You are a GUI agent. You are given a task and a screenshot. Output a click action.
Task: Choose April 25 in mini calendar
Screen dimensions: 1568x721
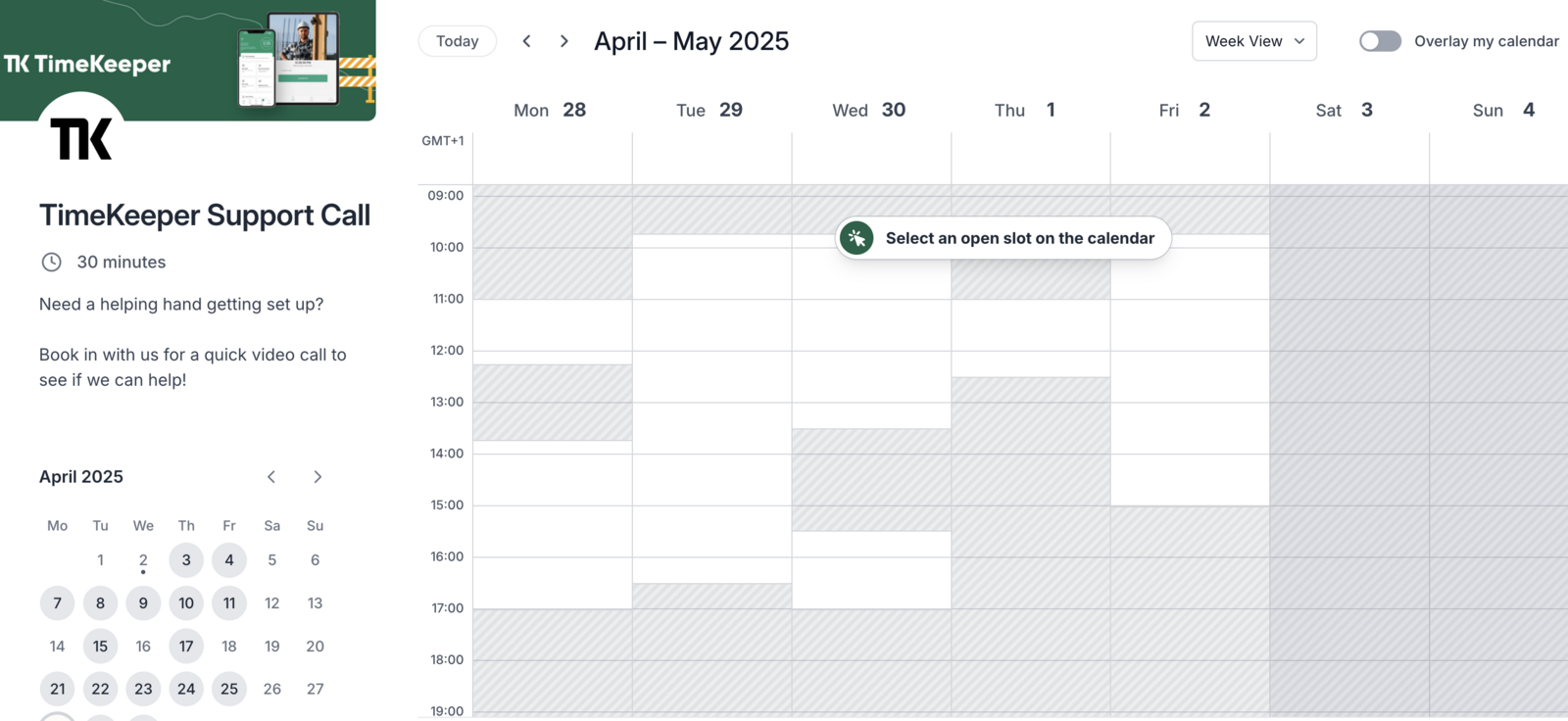tap(229, 690)
